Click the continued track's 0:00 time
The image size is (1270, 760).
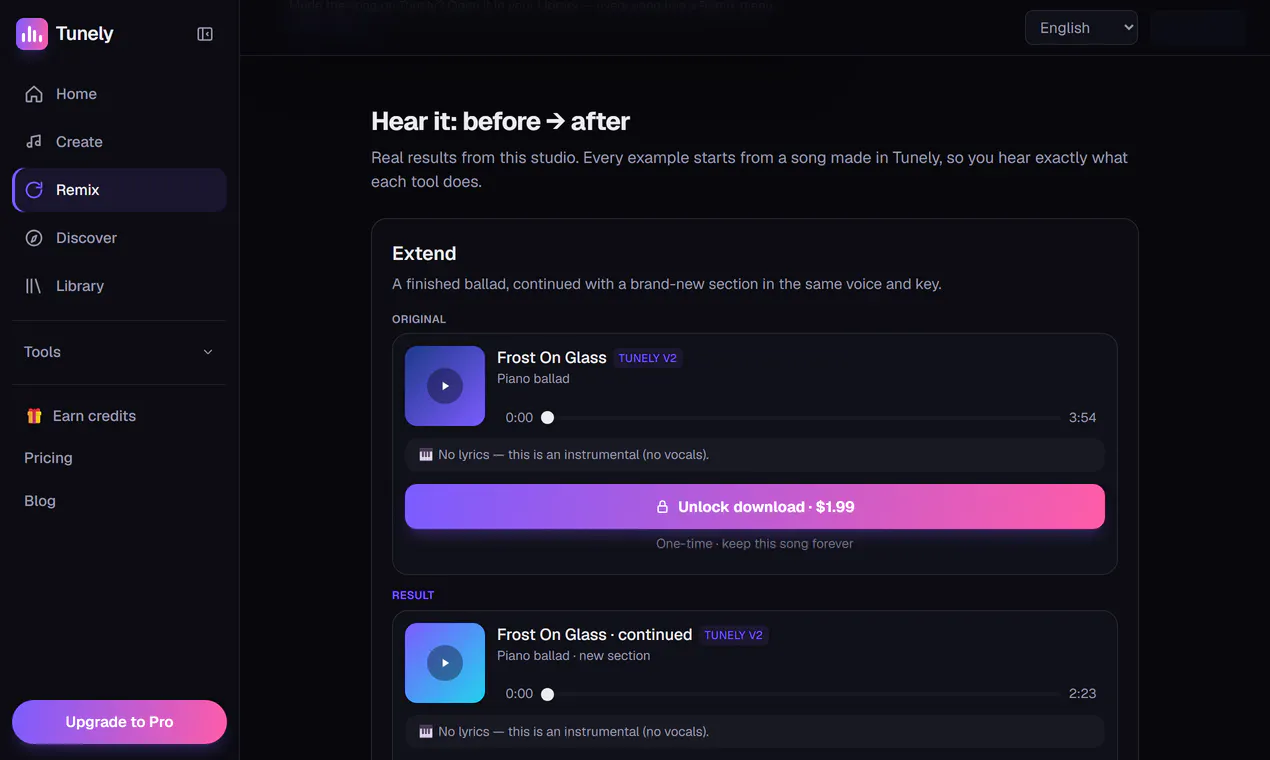pyautogui.click(x=519, y=694)
